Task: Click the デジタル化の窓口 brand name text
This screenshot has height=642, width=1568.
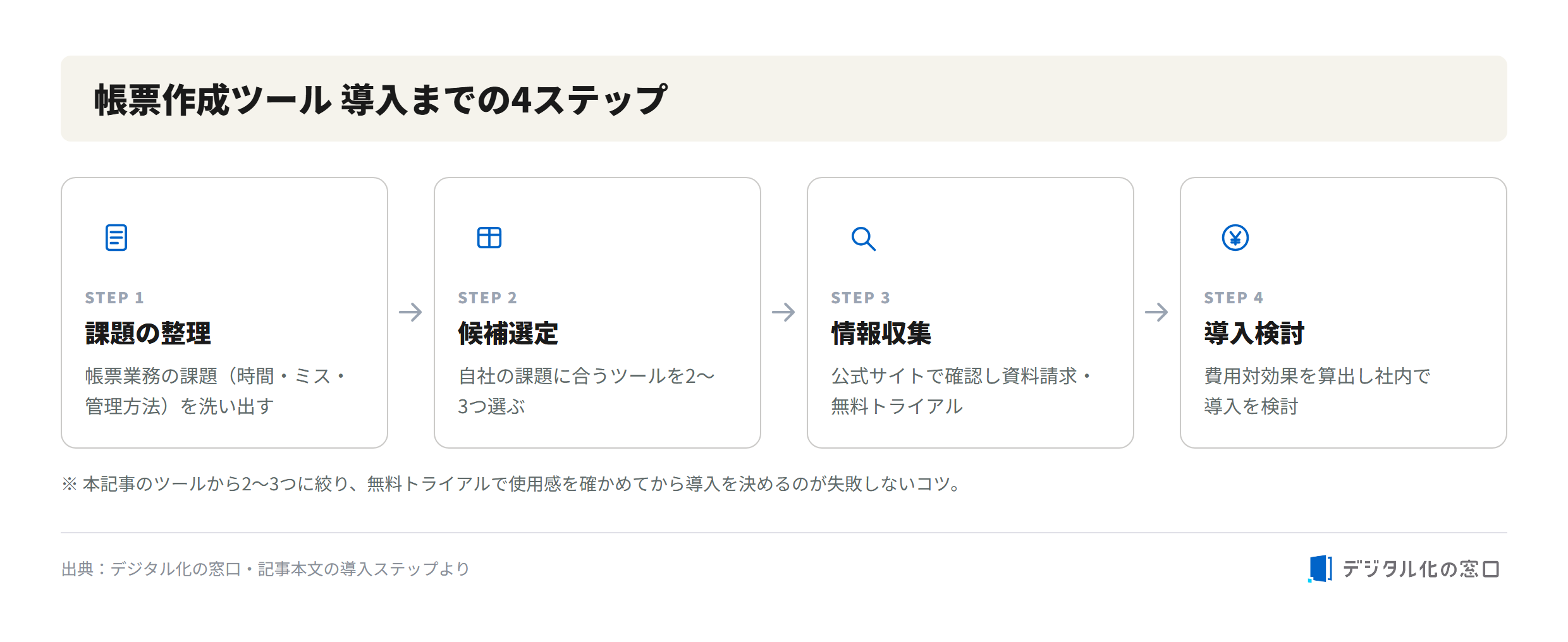Action: point(1421,569)
